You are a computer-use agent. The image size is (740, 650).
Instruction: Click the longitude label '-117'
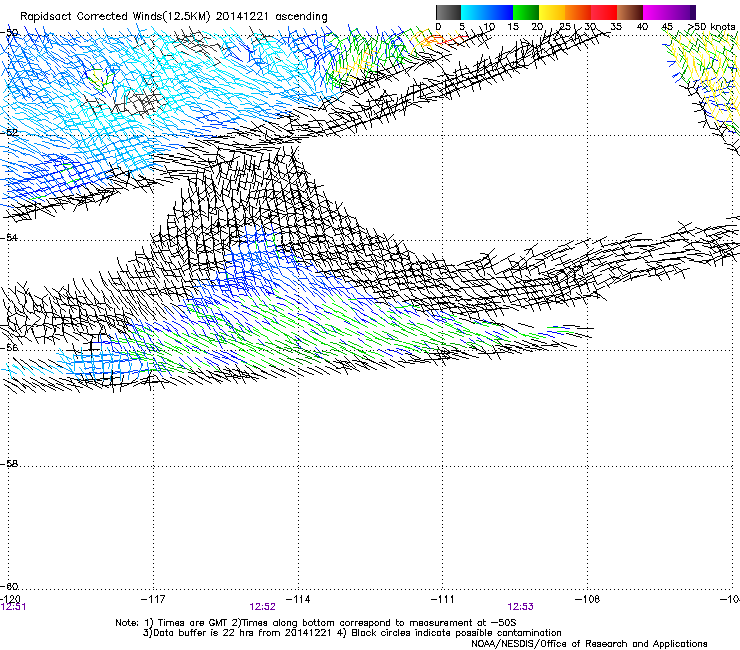point(153,599)
